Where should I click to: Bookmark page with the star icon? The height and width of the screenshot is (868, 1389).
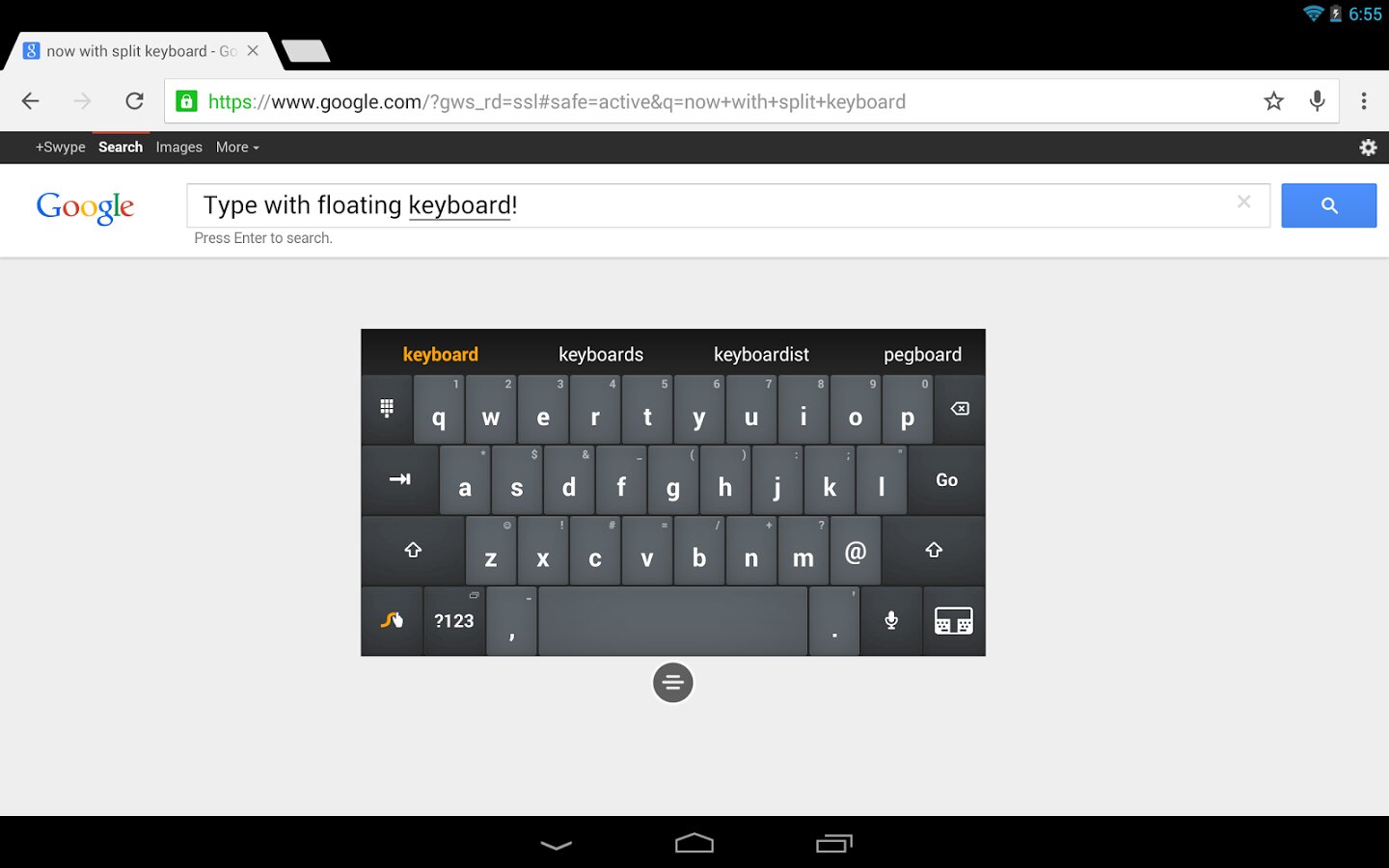(1274, 101)
